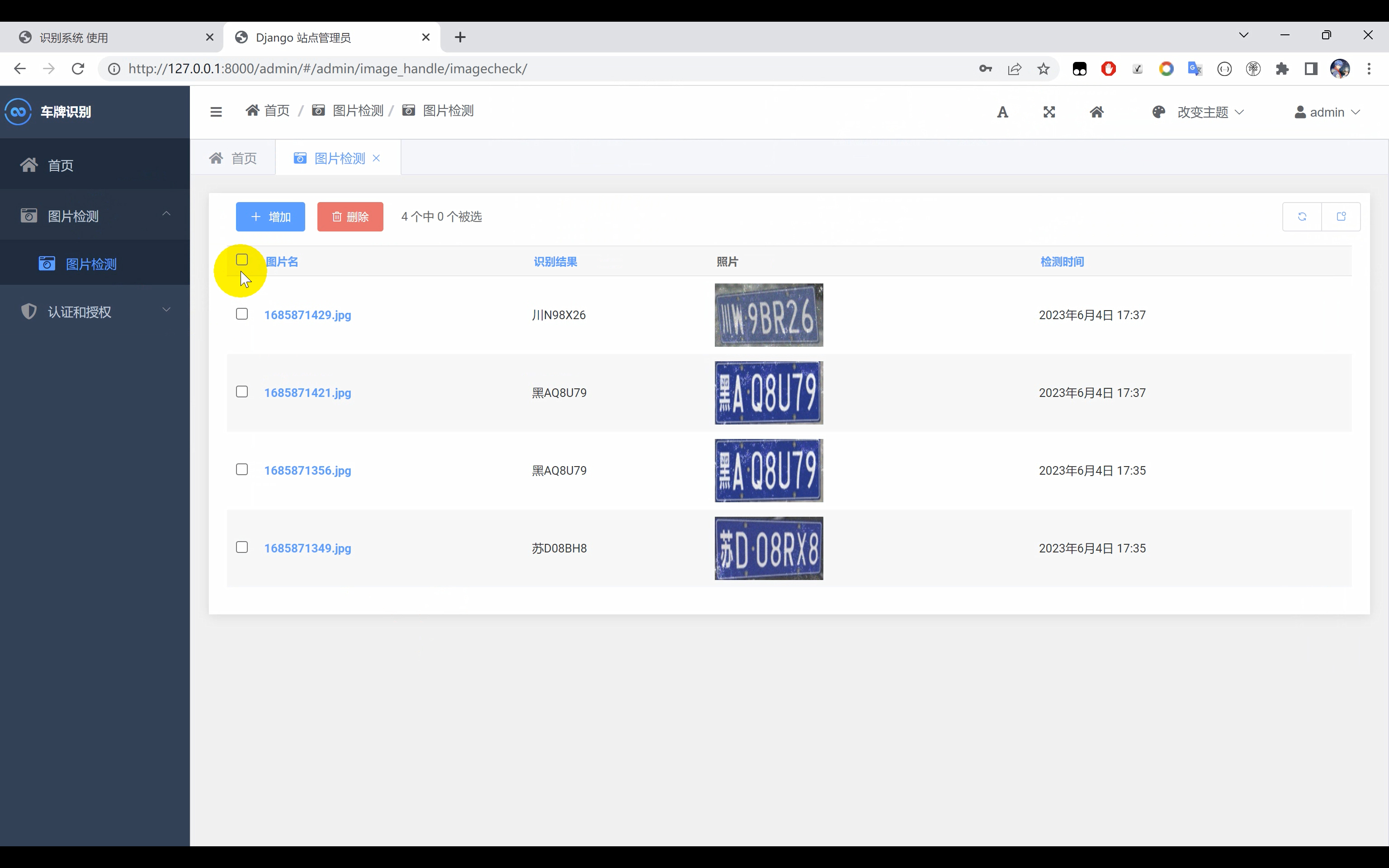Open the admin user dropdown

click(x=1327, y=113)
